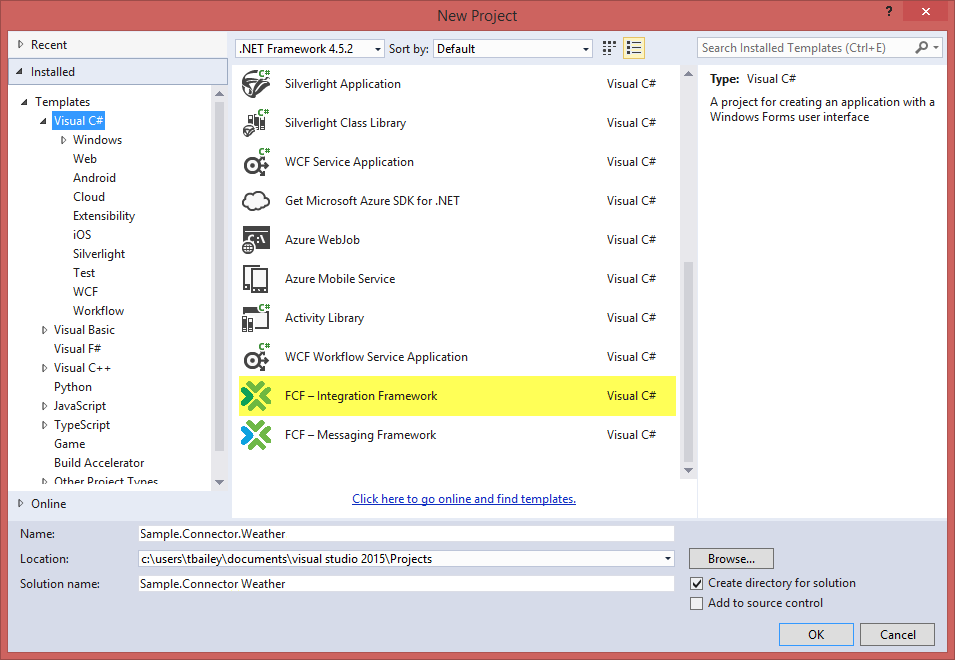Click the Name input field
Screen dimensions: 955x660
(406, 534)
